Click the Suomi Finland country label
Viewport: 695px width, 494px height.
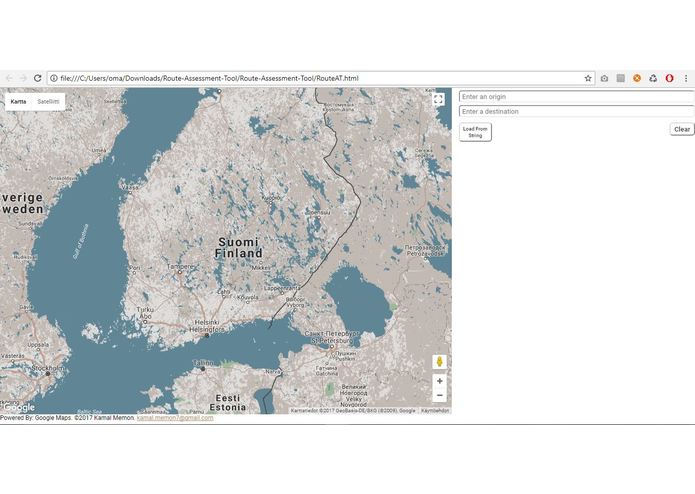(x=238, y=248)
